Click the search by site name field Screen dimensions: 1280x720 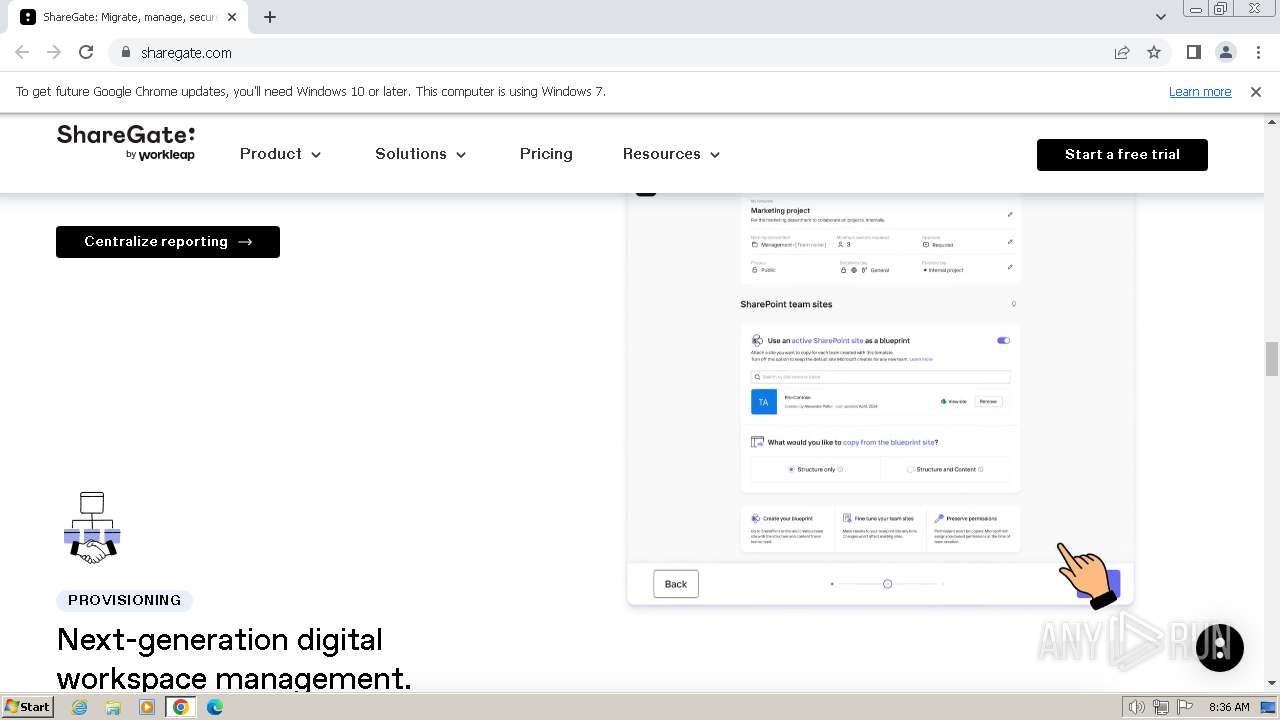[x=881, y=377]
